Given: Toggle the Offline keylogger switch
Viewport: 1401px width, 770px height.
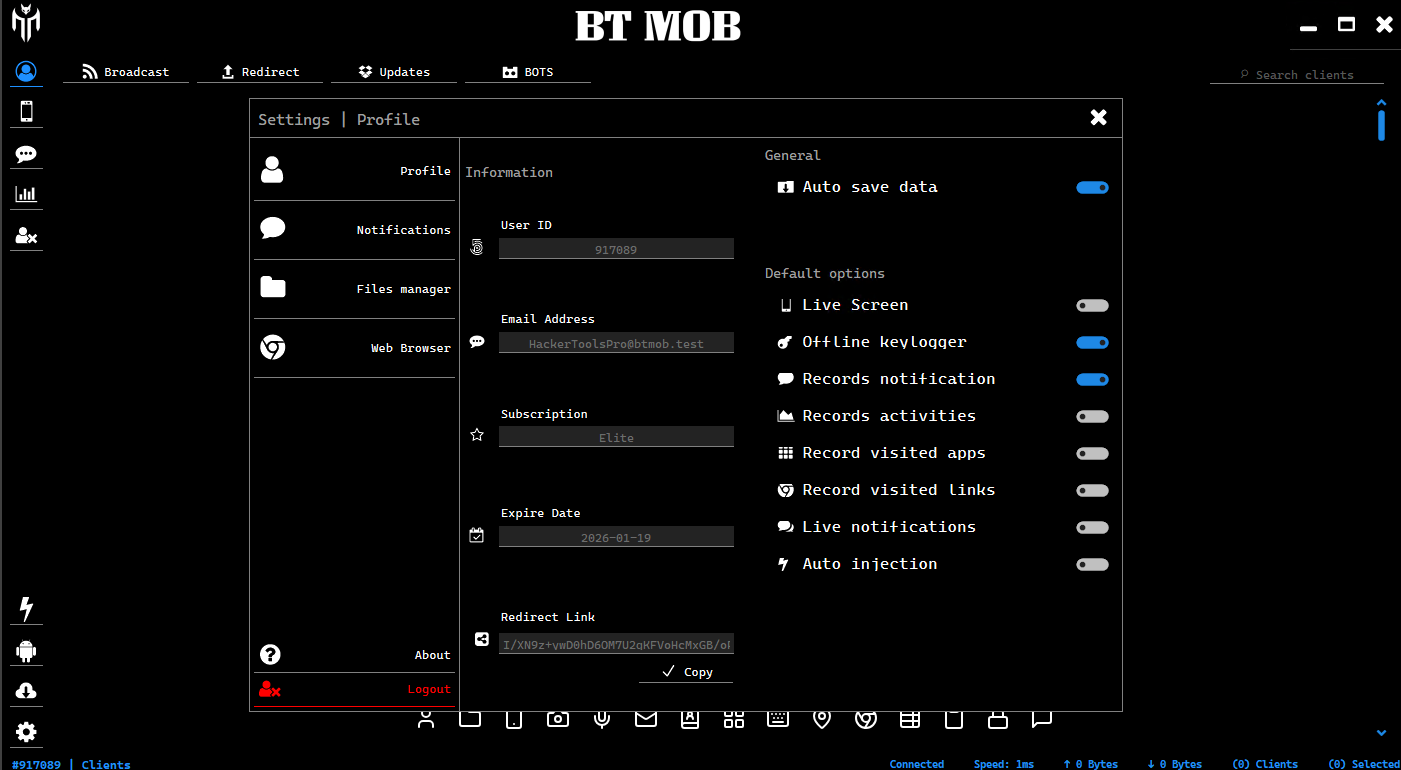Looking at the screenshot, I should click(1092, 342).
